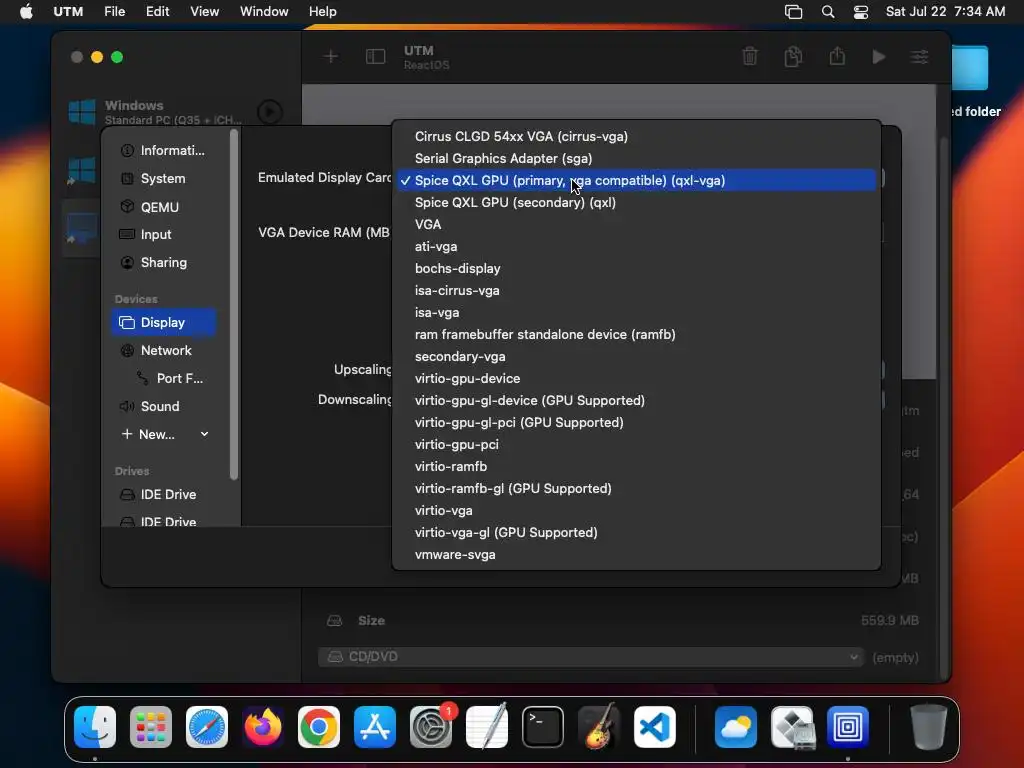Screen dimensions: 1024x768
Task: Open QEMU settings in sidebar
Action: pyautogui.click(x=163, y=207)
